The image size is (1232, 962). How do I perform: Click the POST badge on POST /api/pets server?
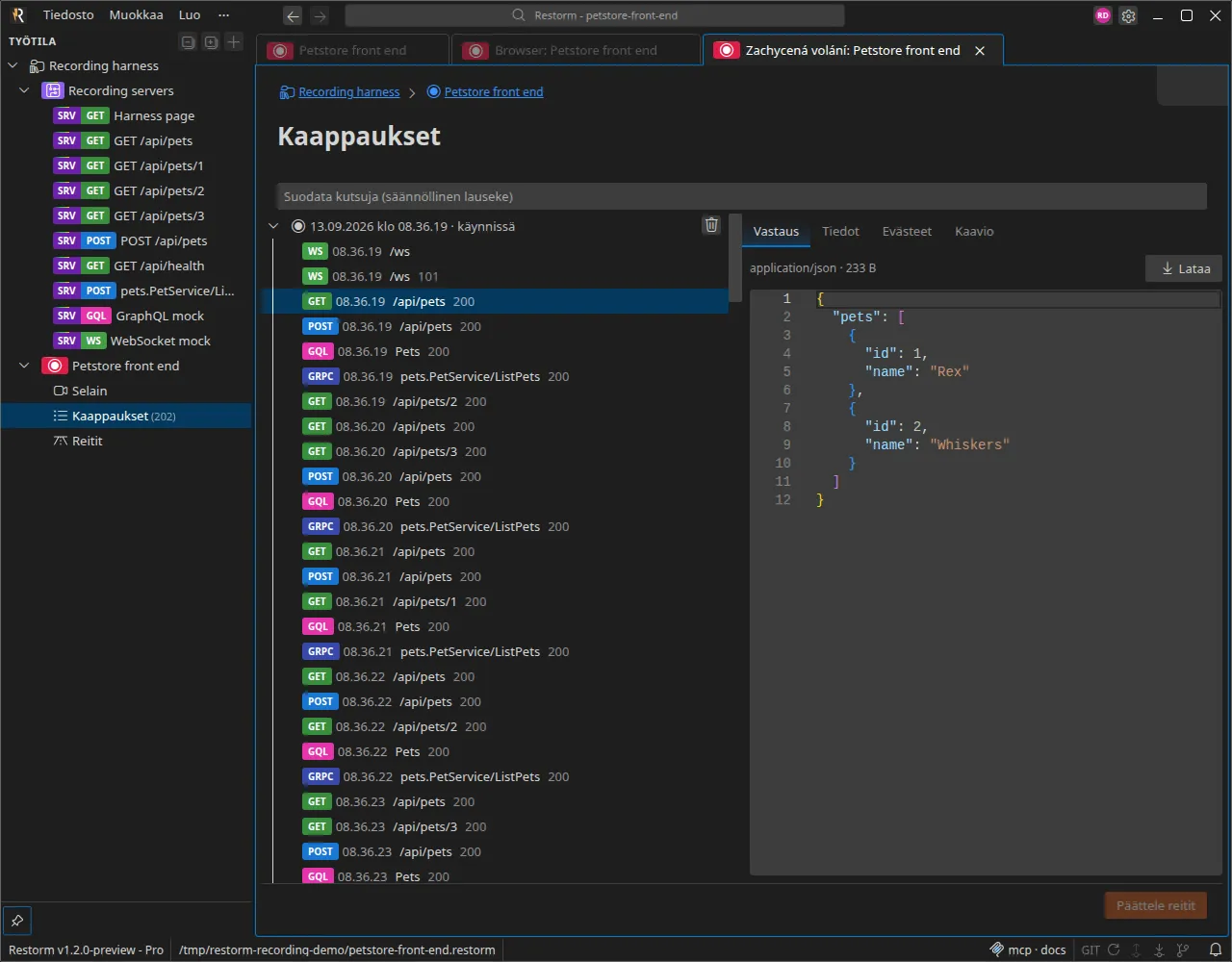pyautogui.click(x=99, y=240)
